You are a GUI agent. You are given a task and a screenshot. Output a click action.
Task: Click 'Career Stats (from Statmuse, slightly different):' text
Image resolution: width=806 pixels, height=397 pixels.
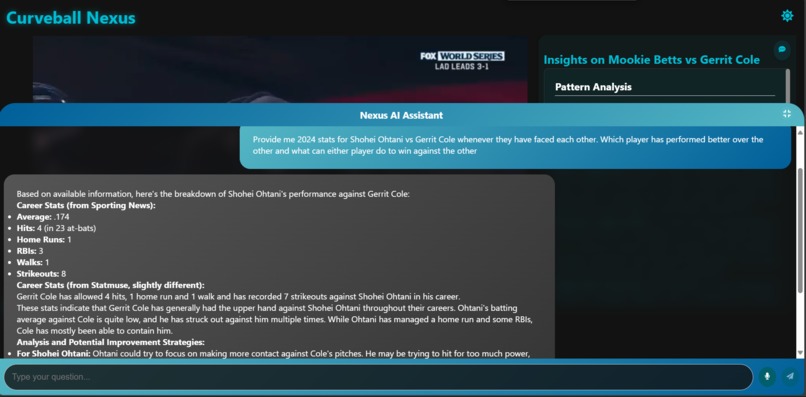click(x=111, y=285)
